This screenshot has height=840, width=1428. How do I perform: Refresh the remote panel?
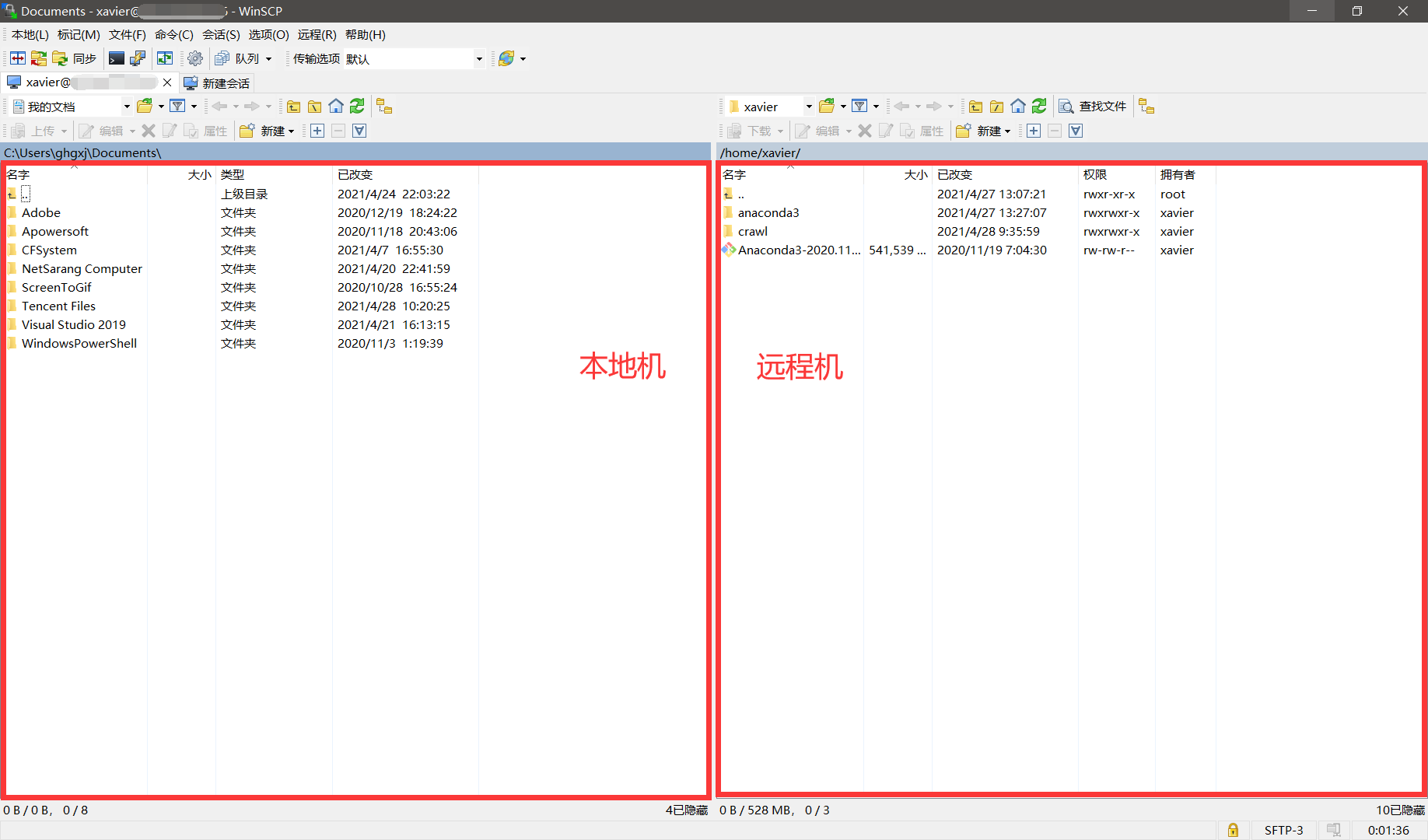tap(1039, 107)
